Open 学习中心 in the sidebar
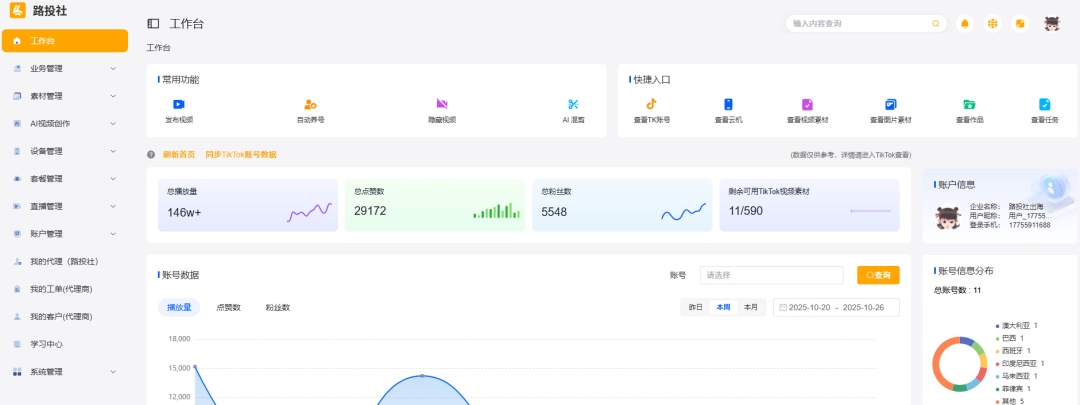1080x405 pixels. point(47,344)
